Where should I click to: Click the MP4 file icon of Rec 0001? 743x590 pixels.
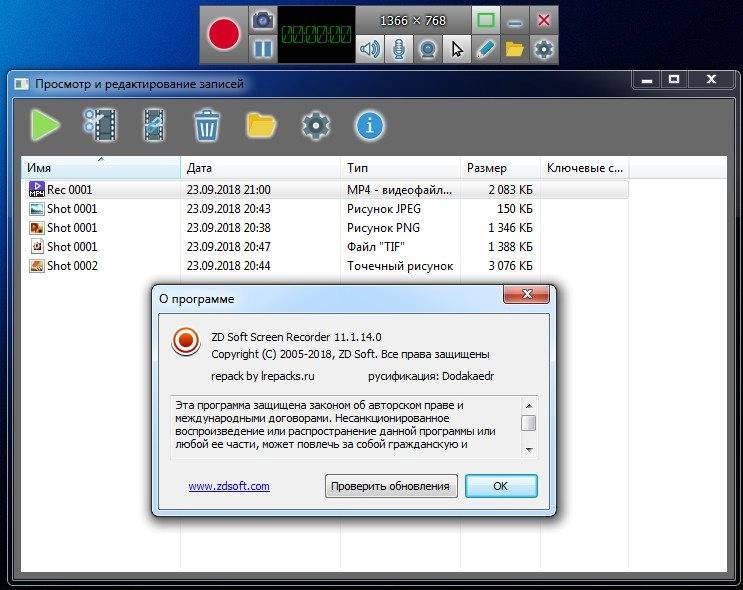click(36, 189)
